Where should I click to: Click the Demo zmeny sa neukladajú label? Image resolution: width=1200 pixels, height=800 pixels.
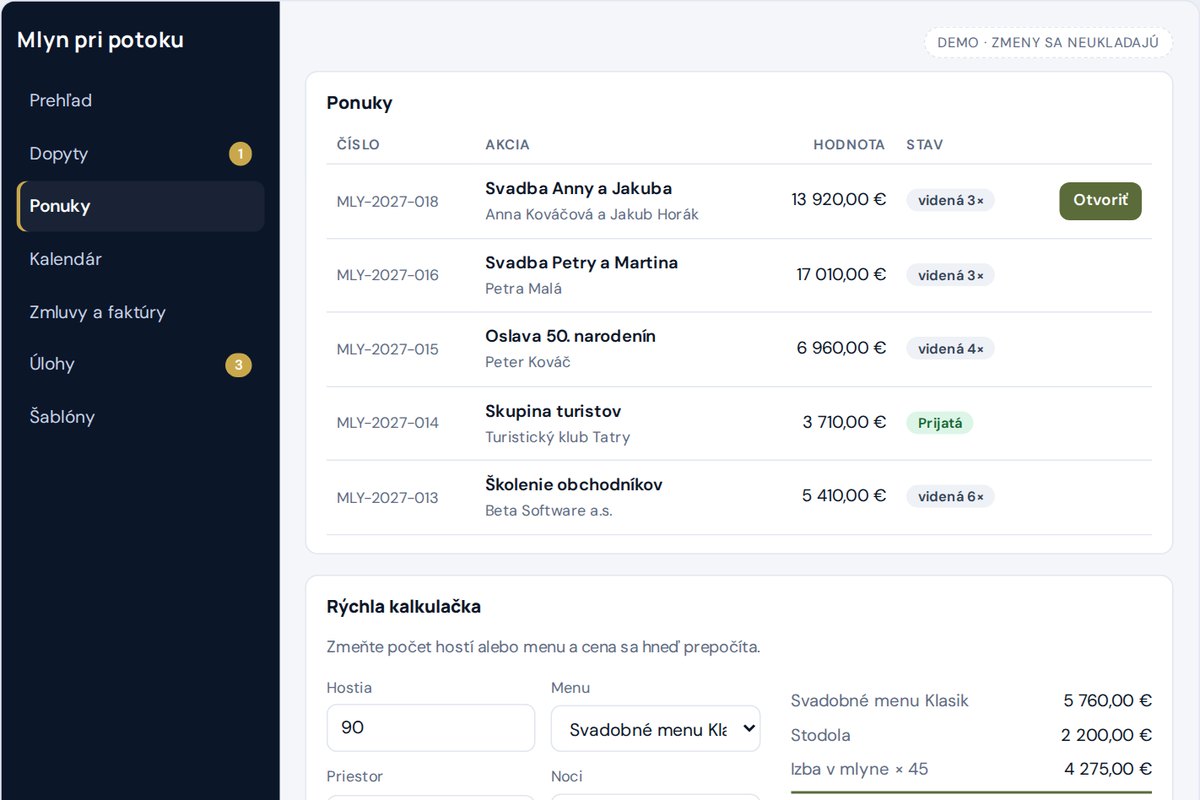(x=1048, y=43)
